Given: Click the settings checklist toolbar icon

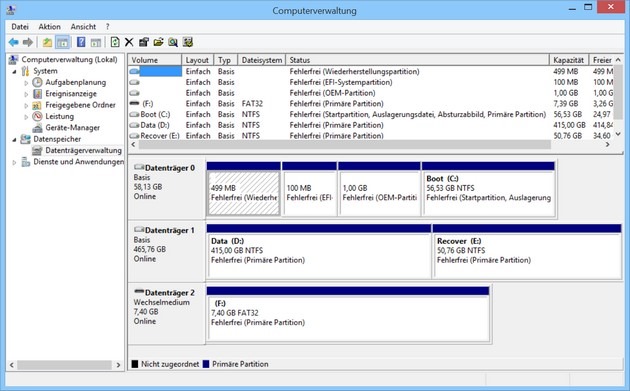Looking at the screenshot, I should click(188, 42).
